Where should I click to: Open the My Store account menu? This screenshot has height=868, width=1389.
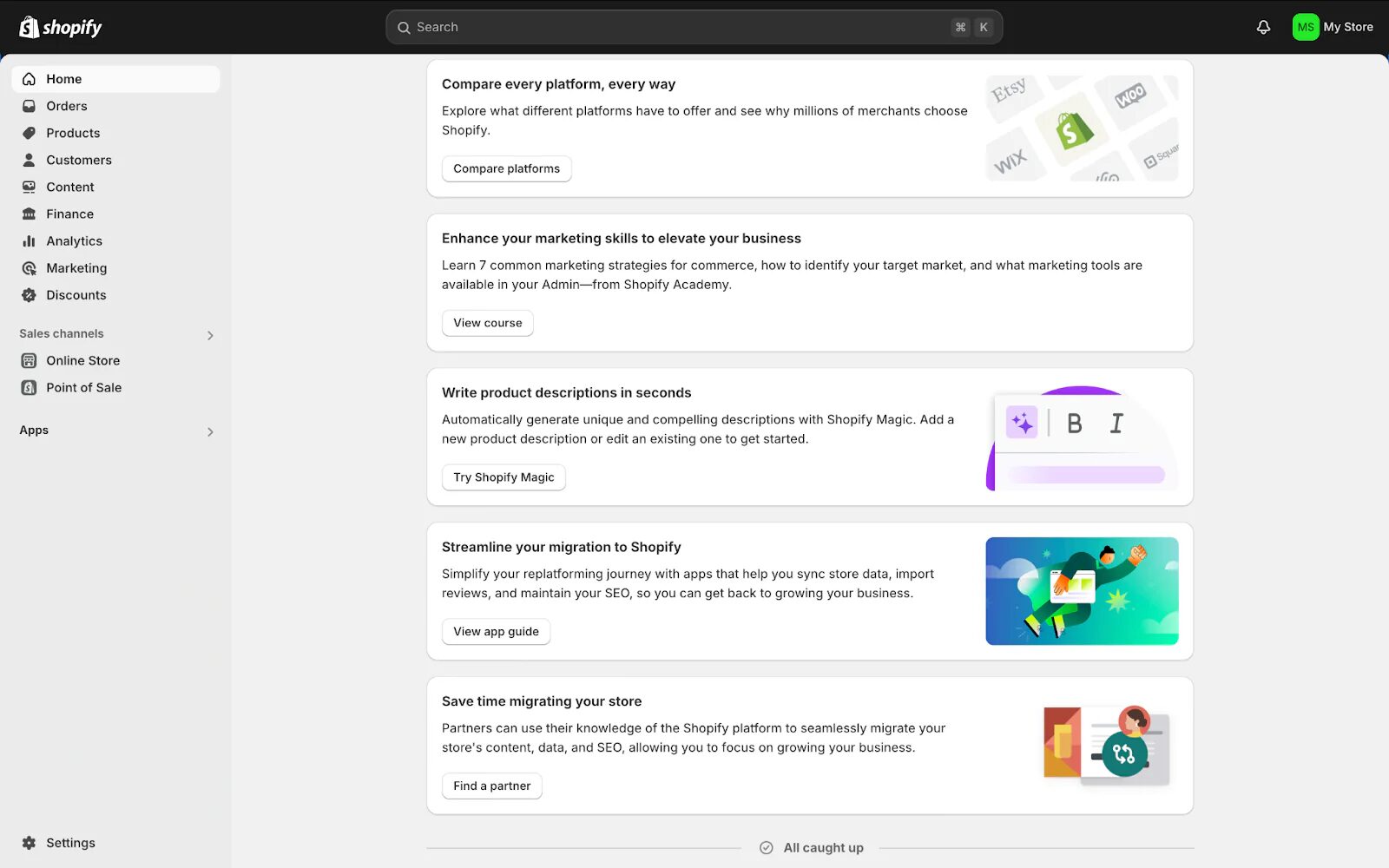pos(1333,27)
